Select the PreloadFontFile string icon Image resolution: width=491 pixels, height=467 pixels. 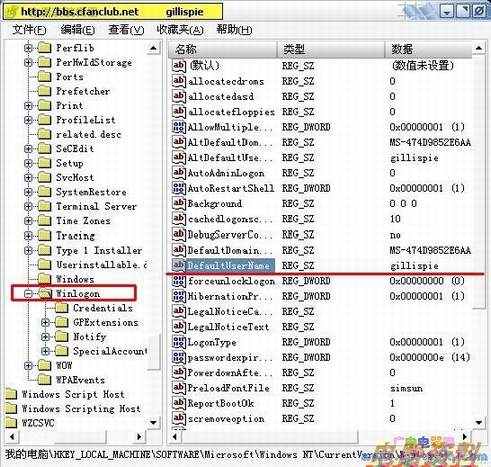pos(178,388)
